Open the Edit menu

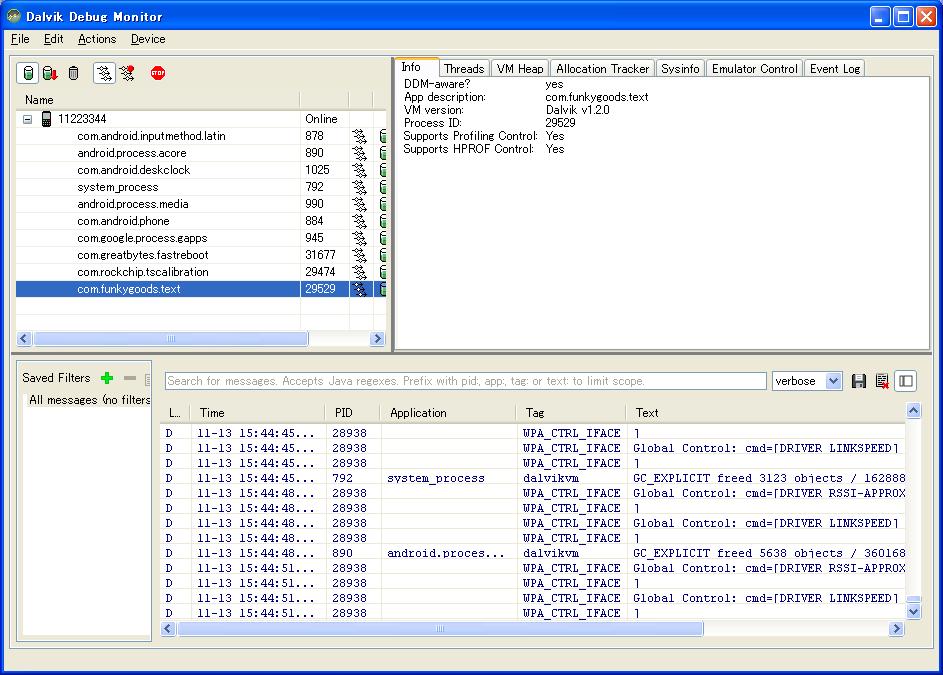click(54, 39)
